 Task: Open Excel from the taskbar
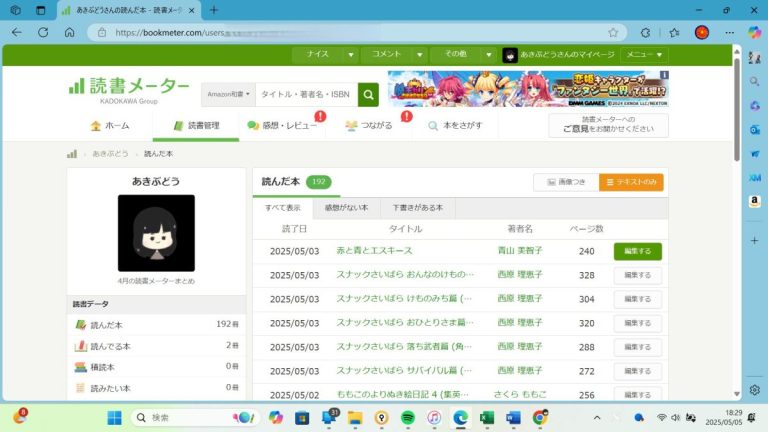tap(487, 417)
